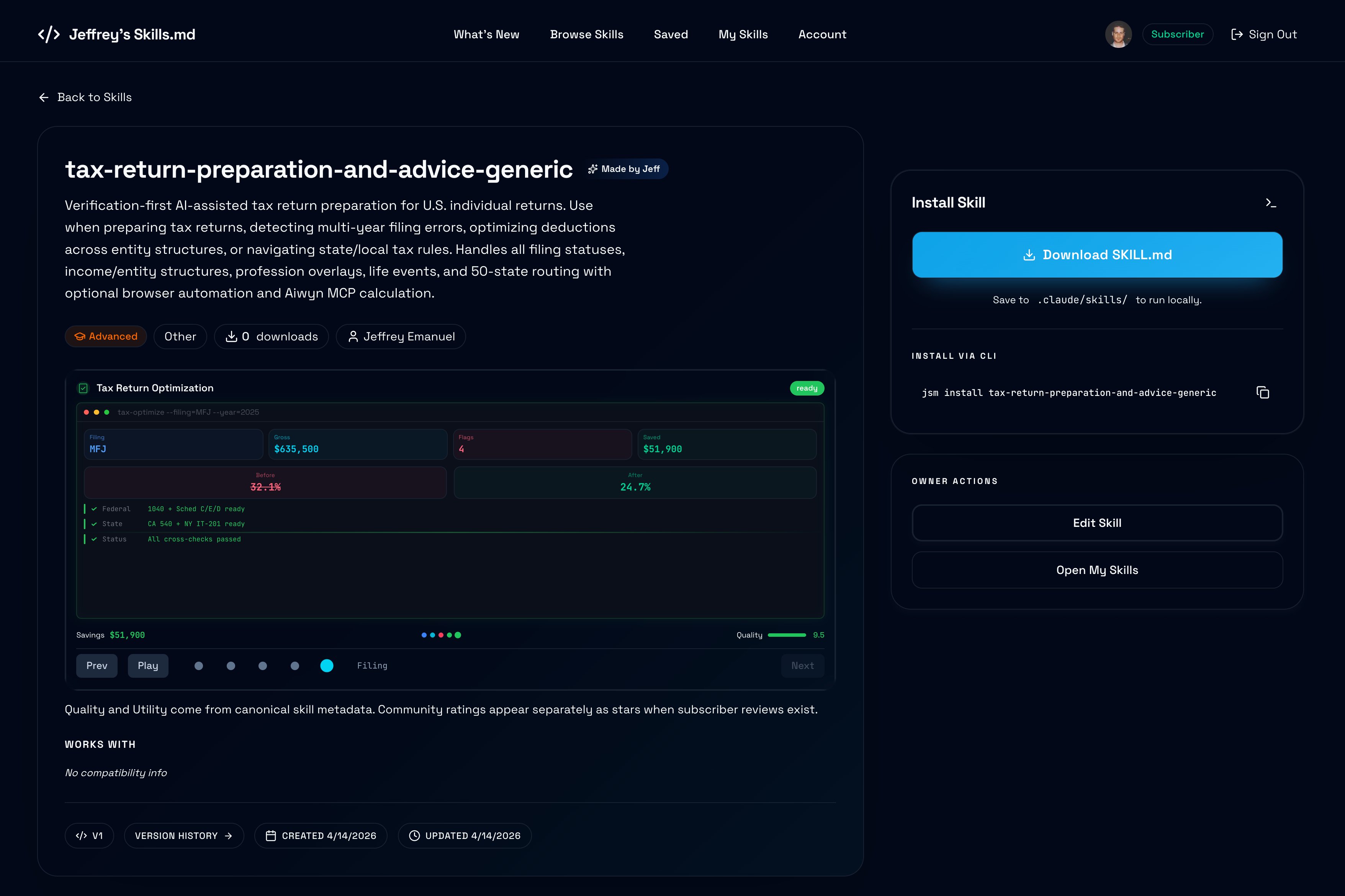
Task: Click the V1 version code badge
Action: [x=89, y=836]
